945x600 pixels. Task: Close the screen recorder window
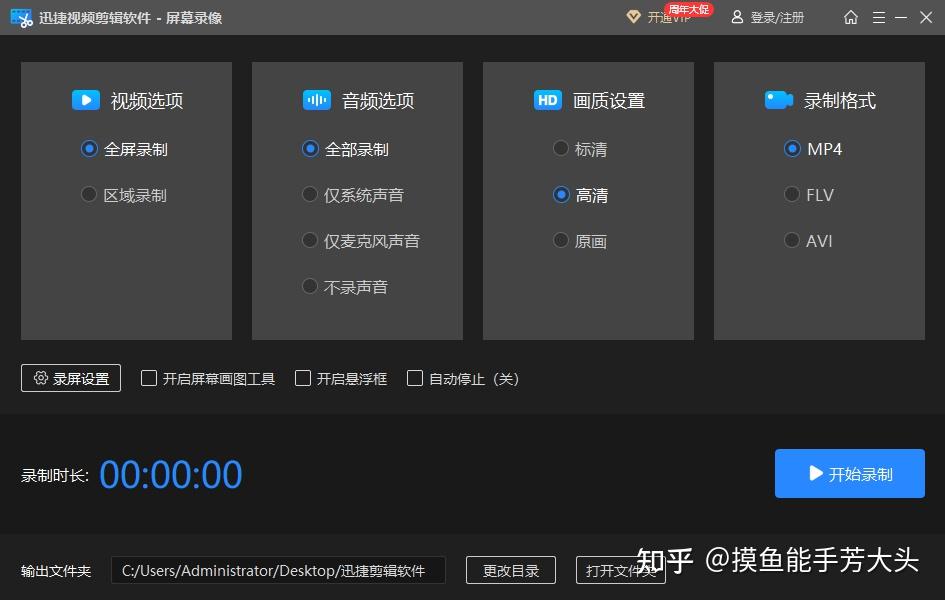[x=926, y=17]
